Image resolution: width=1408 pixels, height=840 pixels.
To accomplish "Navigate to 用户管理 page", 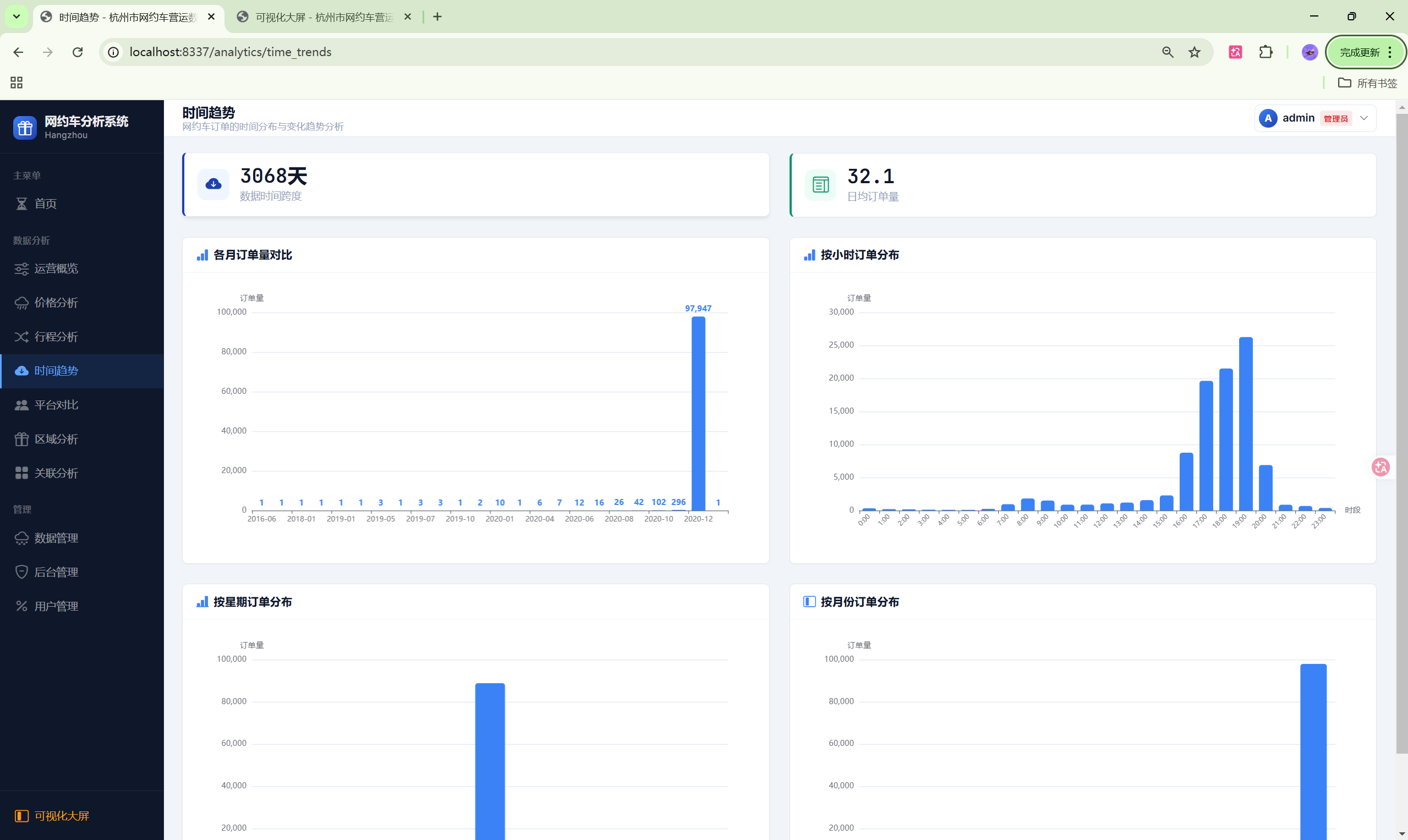I will (56, 606).
